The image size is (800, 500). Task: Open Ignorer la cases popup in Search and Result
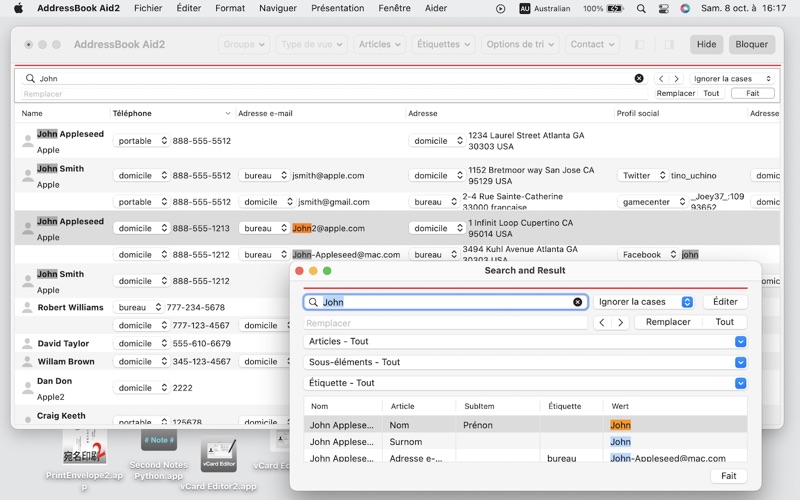645,302
